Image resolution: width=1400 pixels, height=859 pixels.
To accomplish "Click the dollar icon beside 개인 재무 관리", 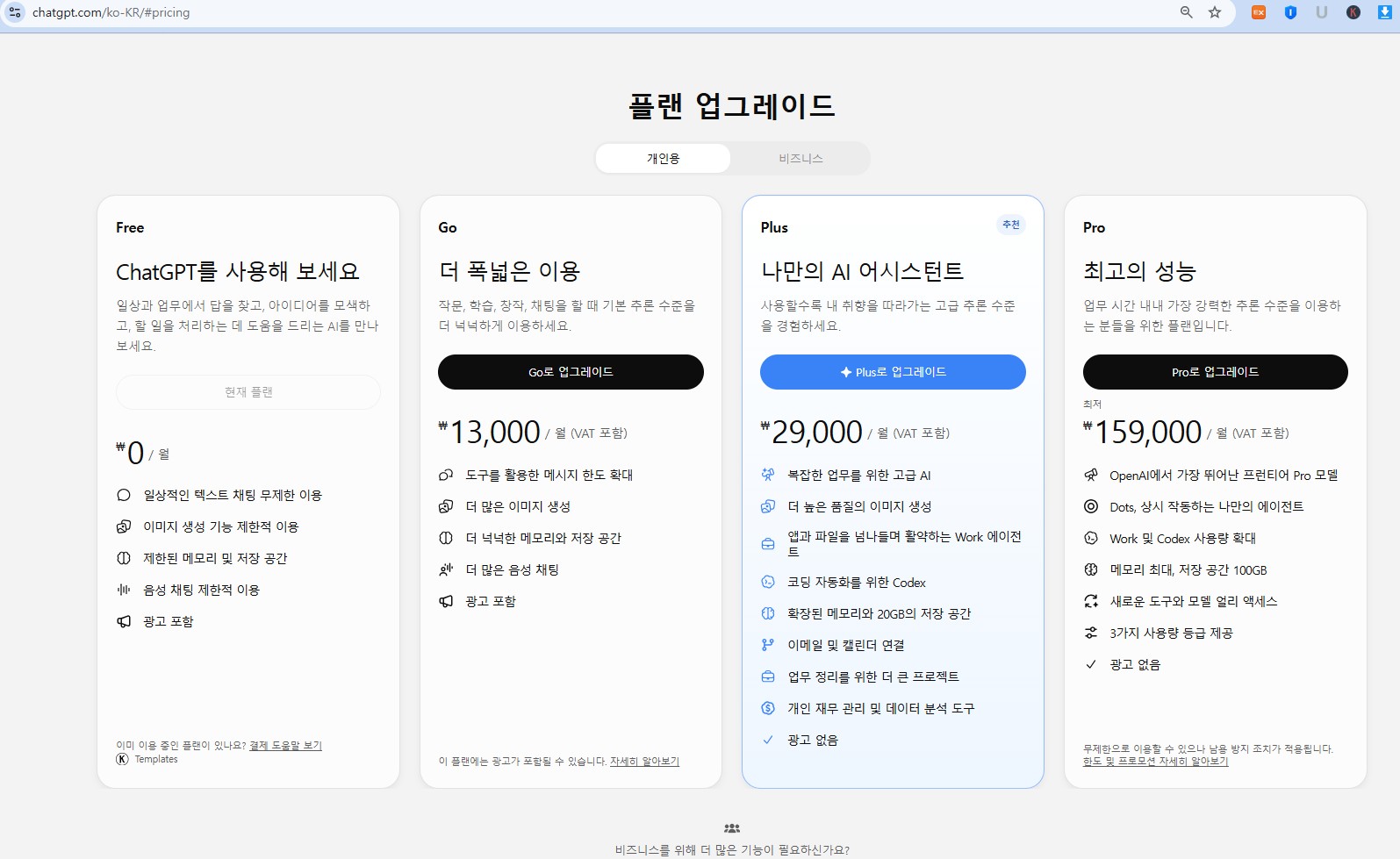I will tap(768, 708).
